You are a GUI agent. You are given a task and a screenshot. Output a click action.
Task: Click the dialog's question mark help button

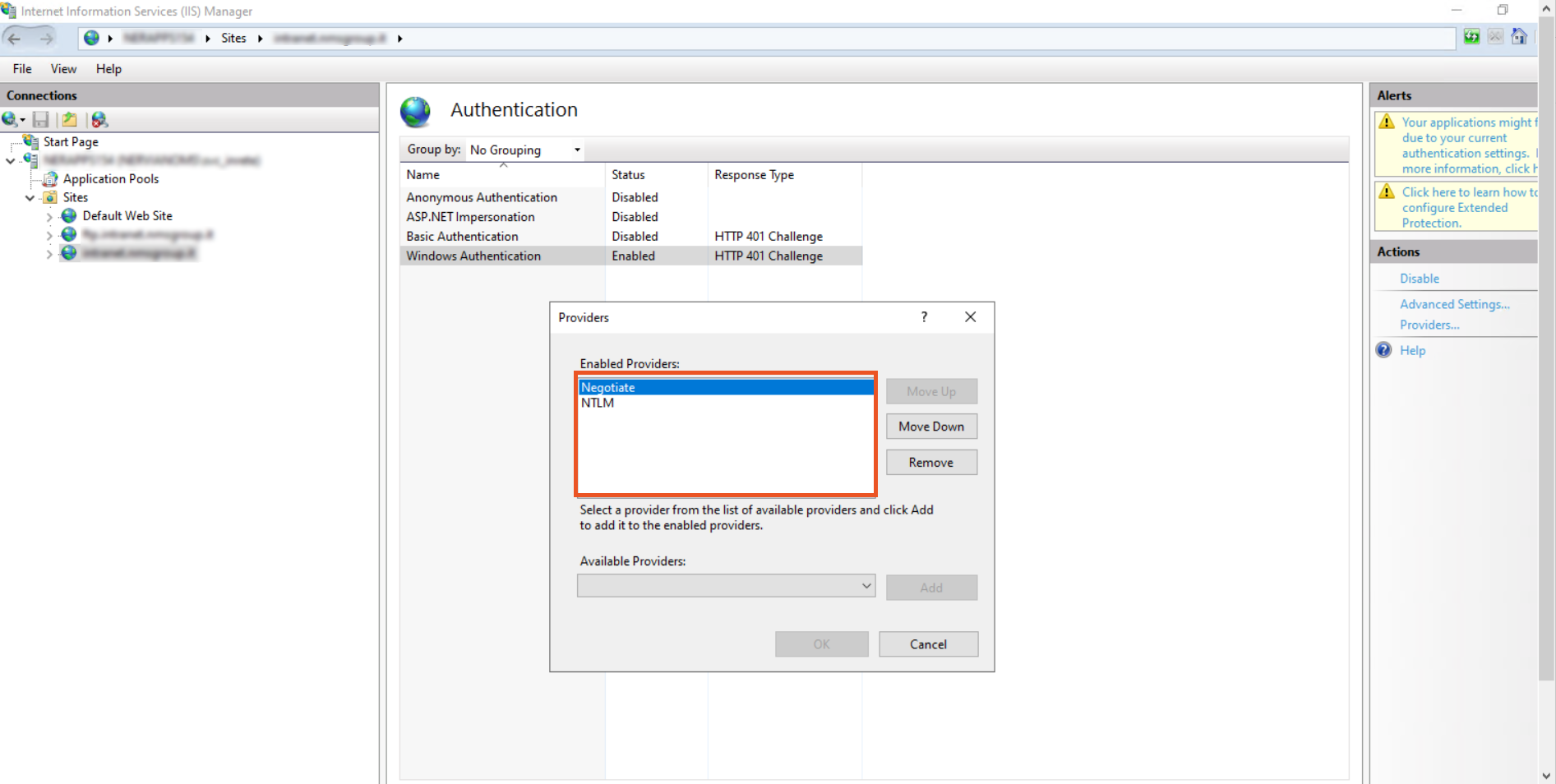[x=925, y=317]
